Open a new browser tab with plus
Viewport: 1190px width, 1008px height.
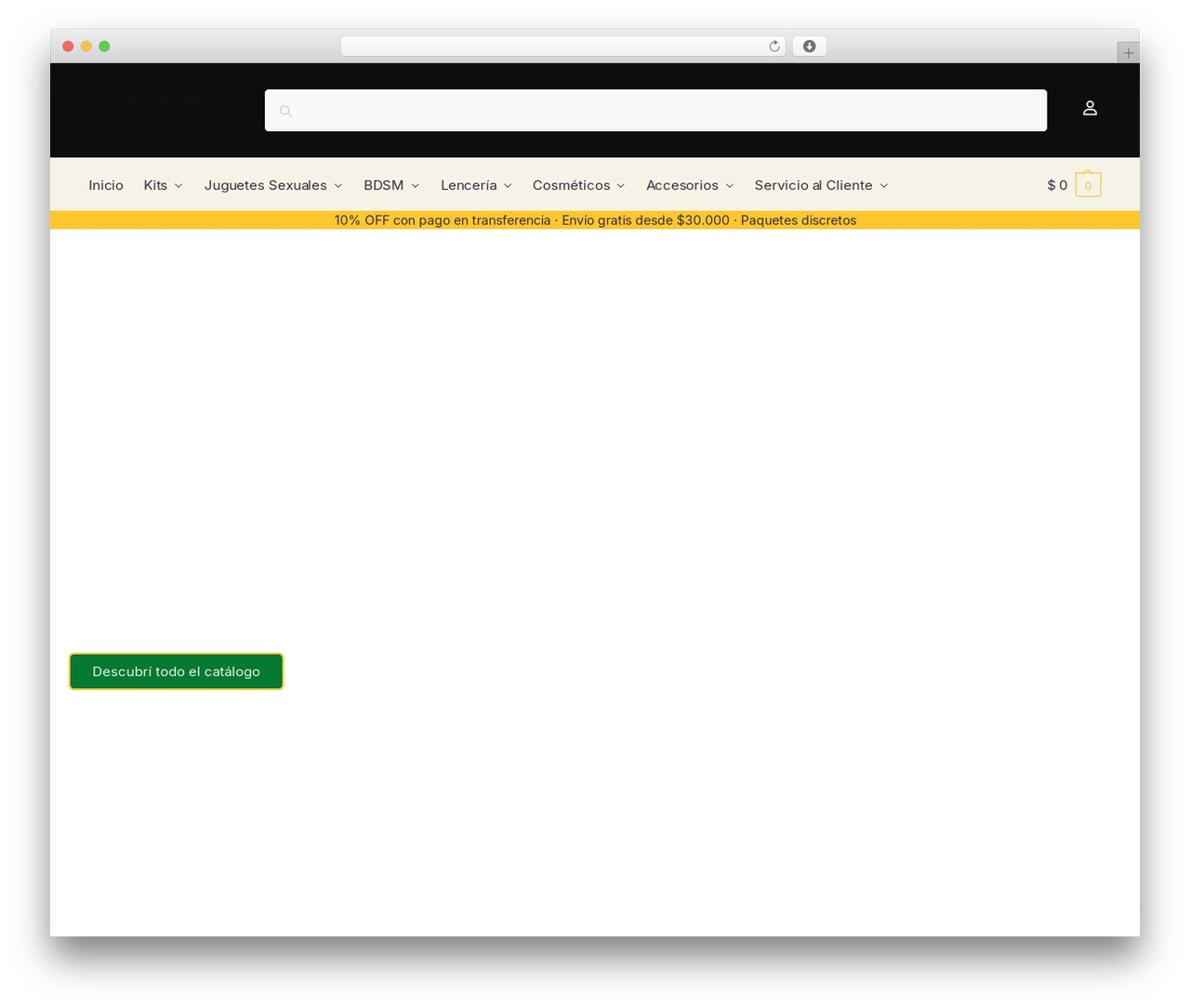(1128, 53)
